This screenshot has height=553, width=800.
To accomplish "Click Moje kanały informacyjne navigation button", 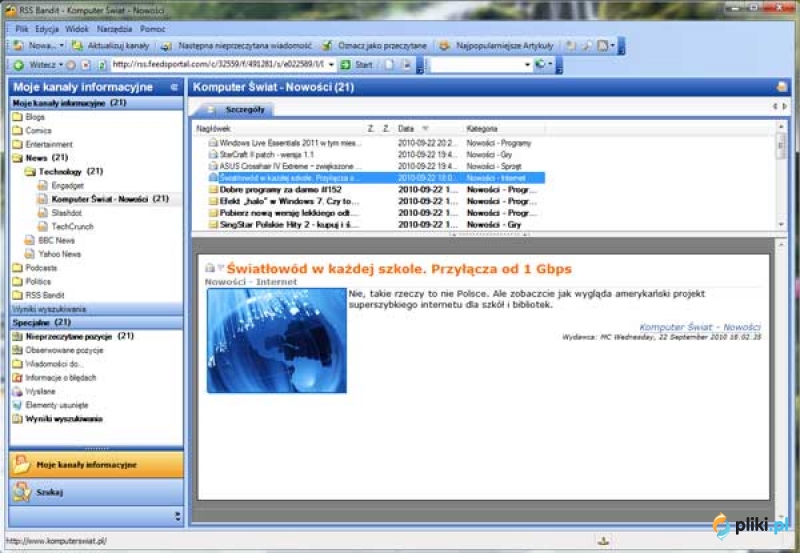I will (96, 465).
